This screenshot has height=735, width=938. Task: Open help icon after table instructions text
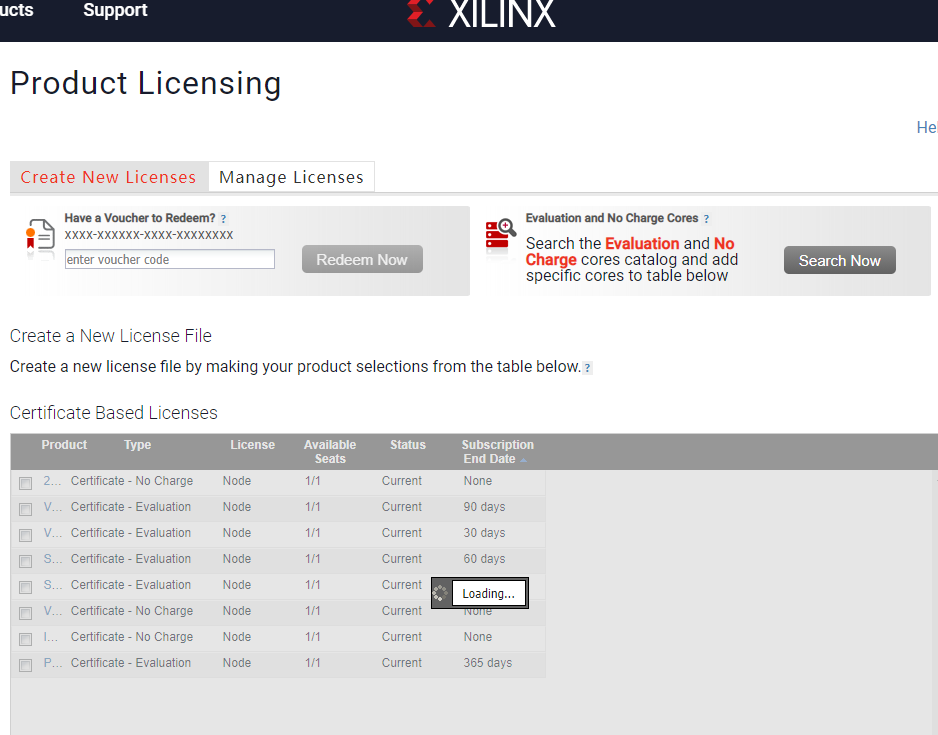(x=587, y=368)
